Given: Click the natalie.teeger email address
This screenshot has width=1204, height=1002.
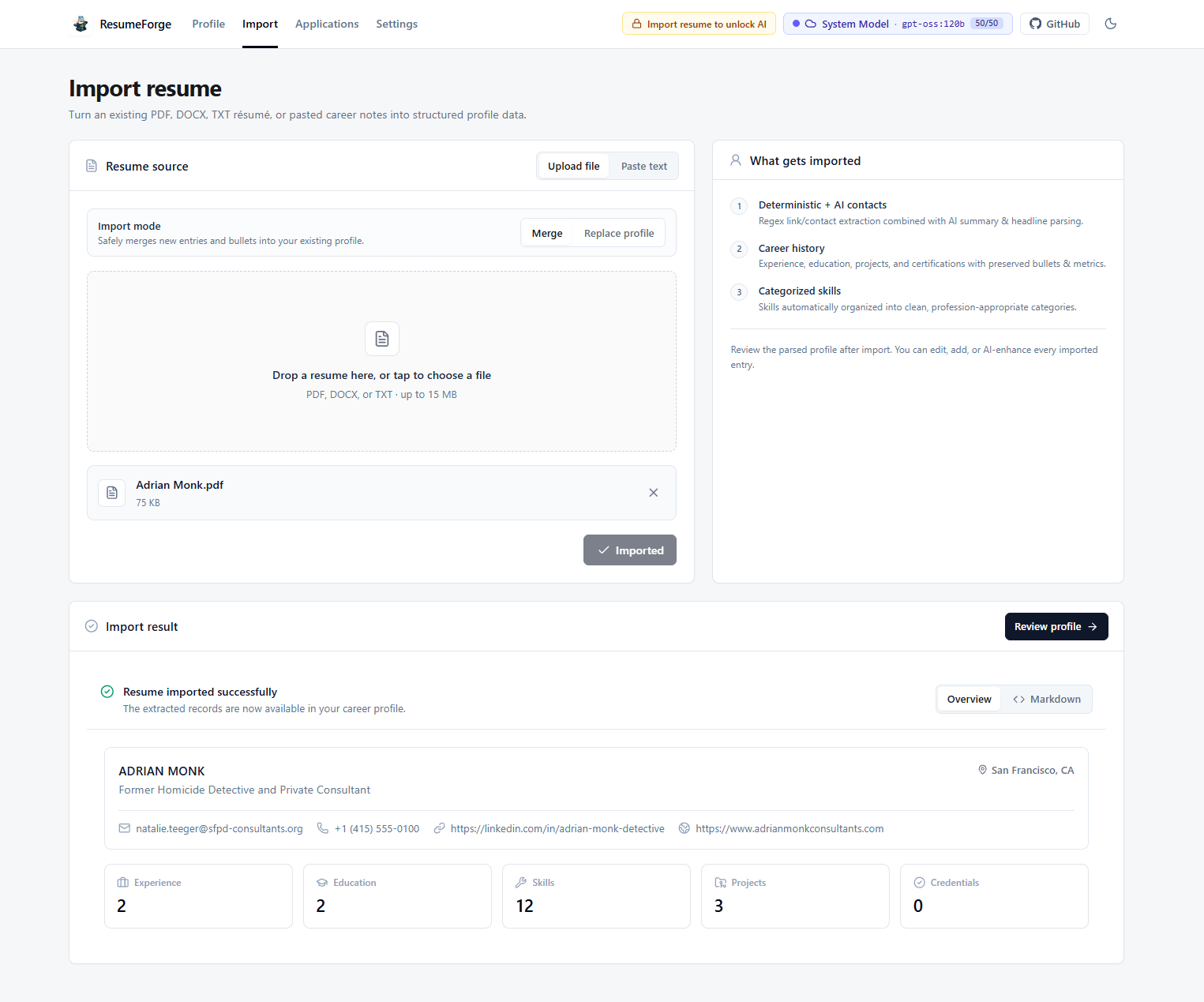Looking at the screenshot, I should tap(219, 828).
